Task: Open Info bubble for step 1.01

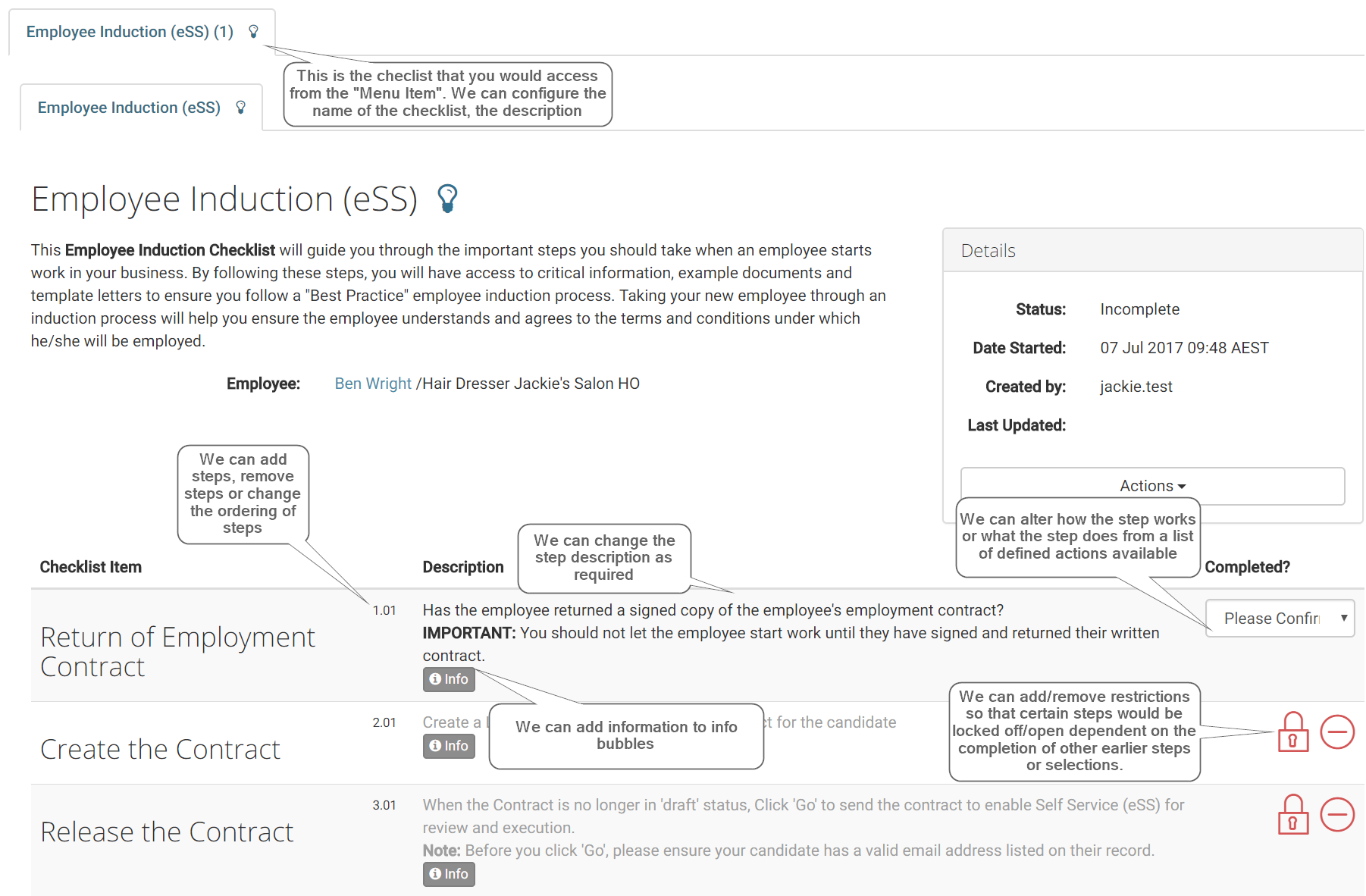Action: click(x=449, y=679)
